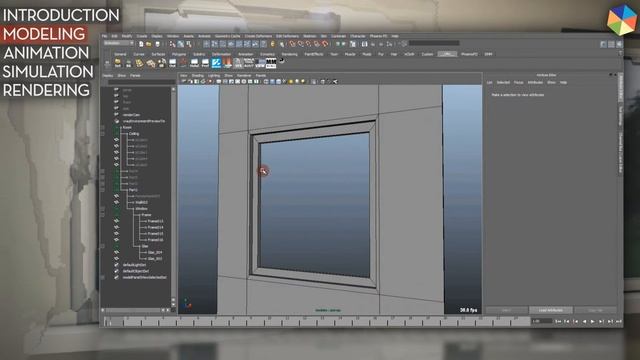Click the play forward button

pyautogui.click(x=593, y=322)
